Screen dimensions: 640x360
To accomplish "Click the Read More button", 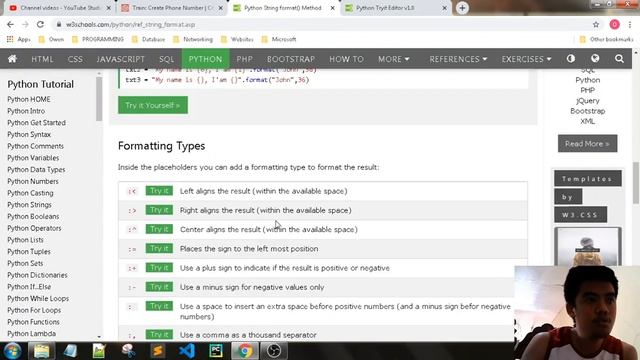I will tap(587, 144).
